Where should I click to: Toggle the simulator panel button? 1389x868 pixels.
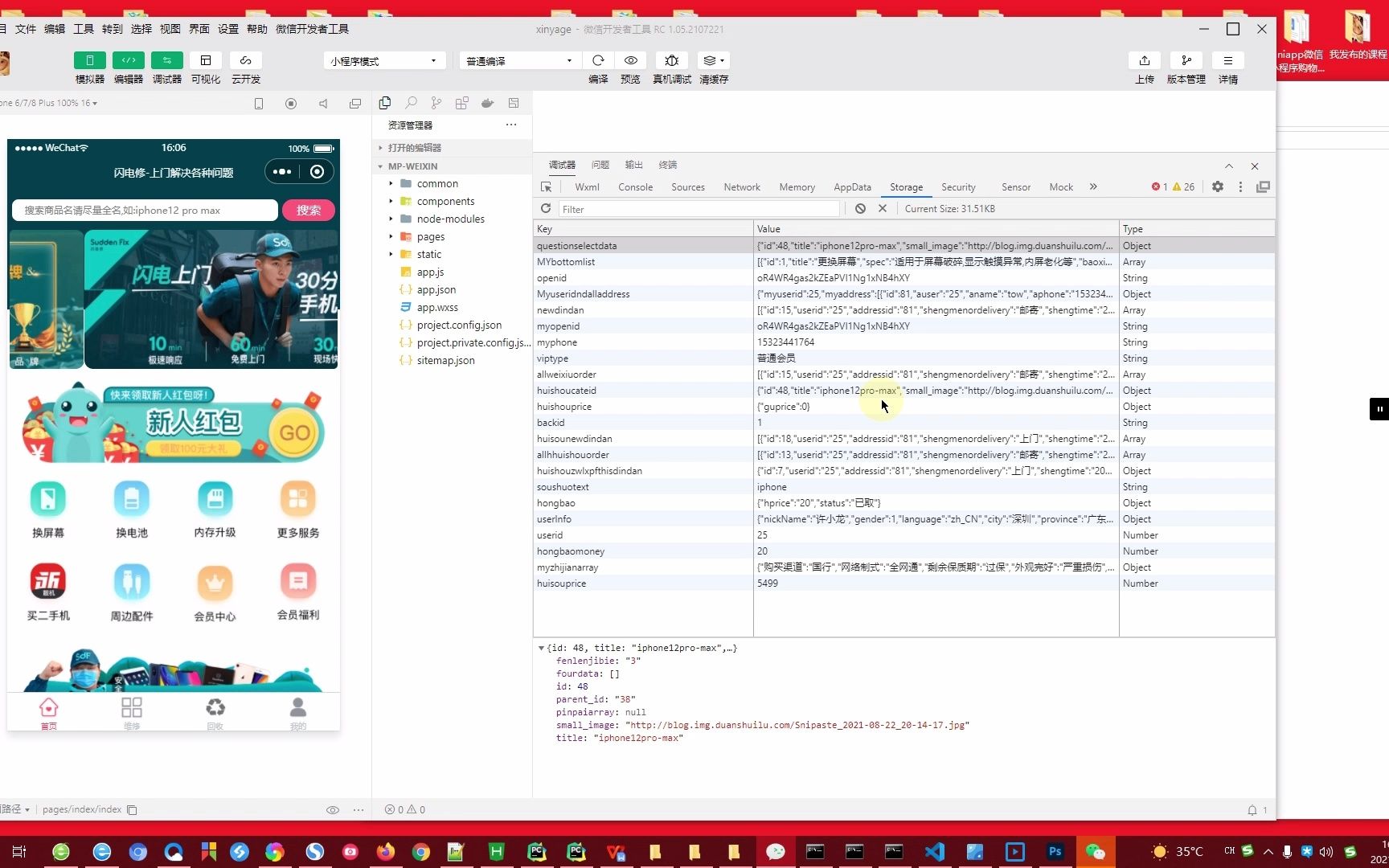[90, 60]
